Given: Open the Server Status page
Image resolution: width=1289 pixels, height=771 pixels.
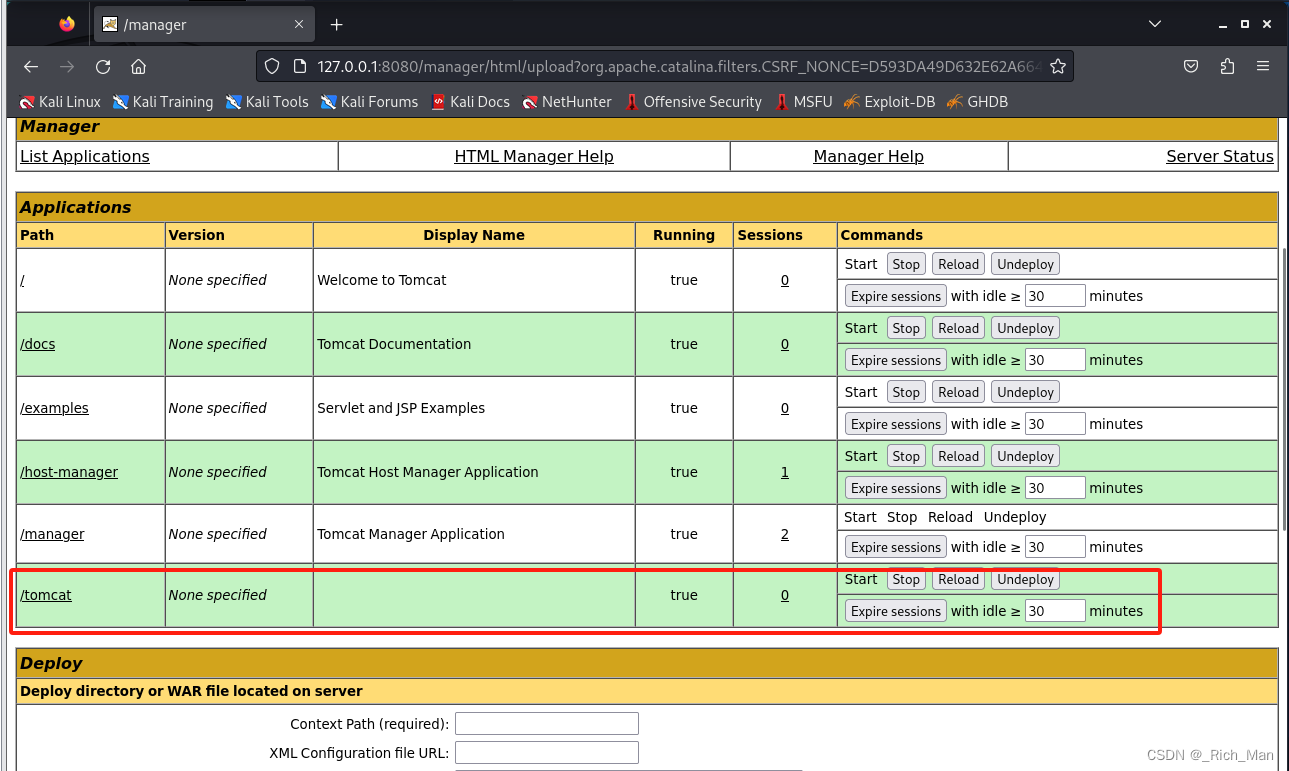Looking at the screenshot, I should pos(1219,156).
